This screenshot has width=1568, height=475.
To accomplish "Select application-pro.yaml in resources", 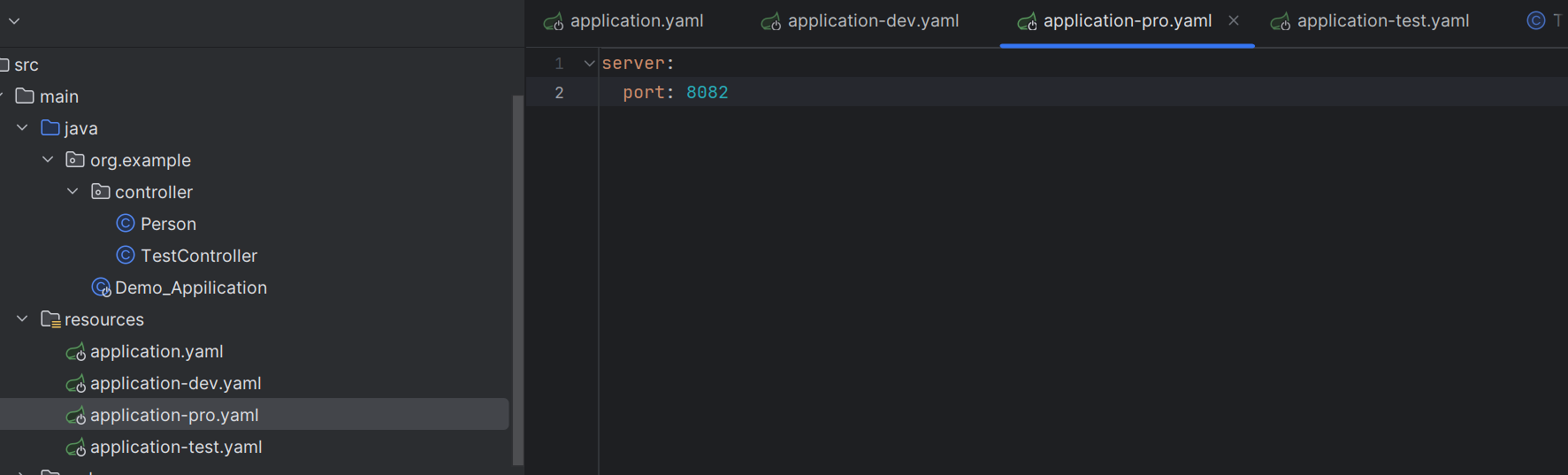I will pyautogui.click(x=174, y=415).
